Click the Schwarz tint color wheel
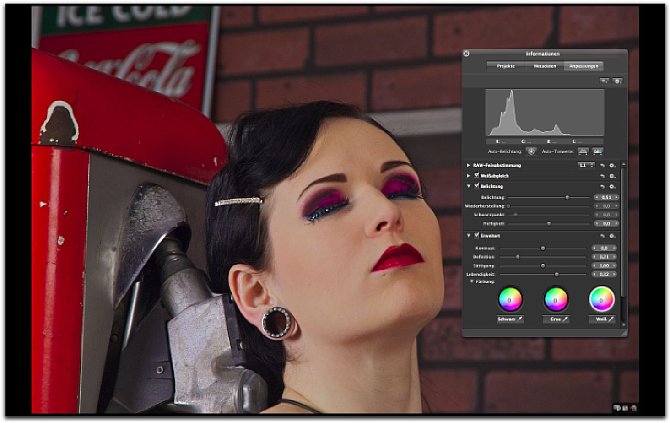Viewport: 670px width, 423px height. coord(510,300)
